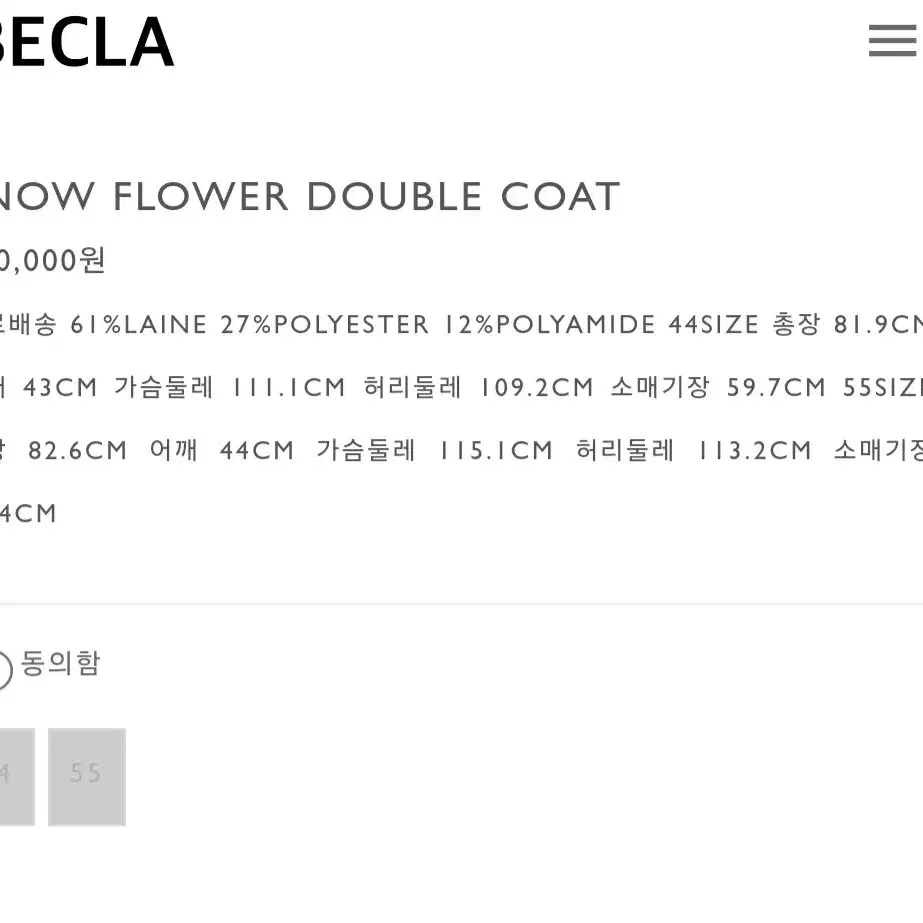Choose the size 44 option box
923x923 pixels.
click(17, 776)
